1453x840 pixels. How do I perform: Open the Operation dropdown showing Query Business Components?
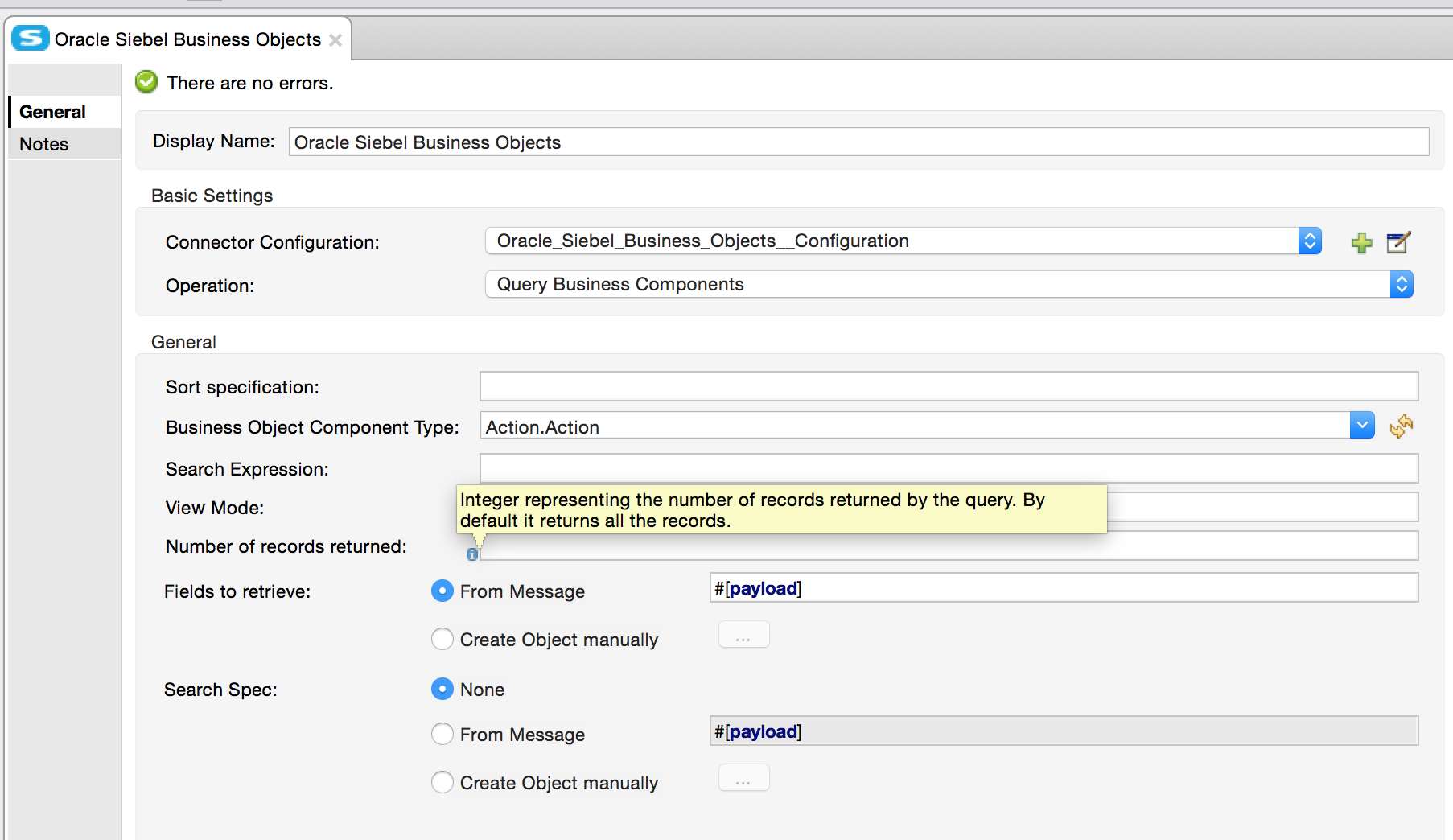(x=1401, y=284)
